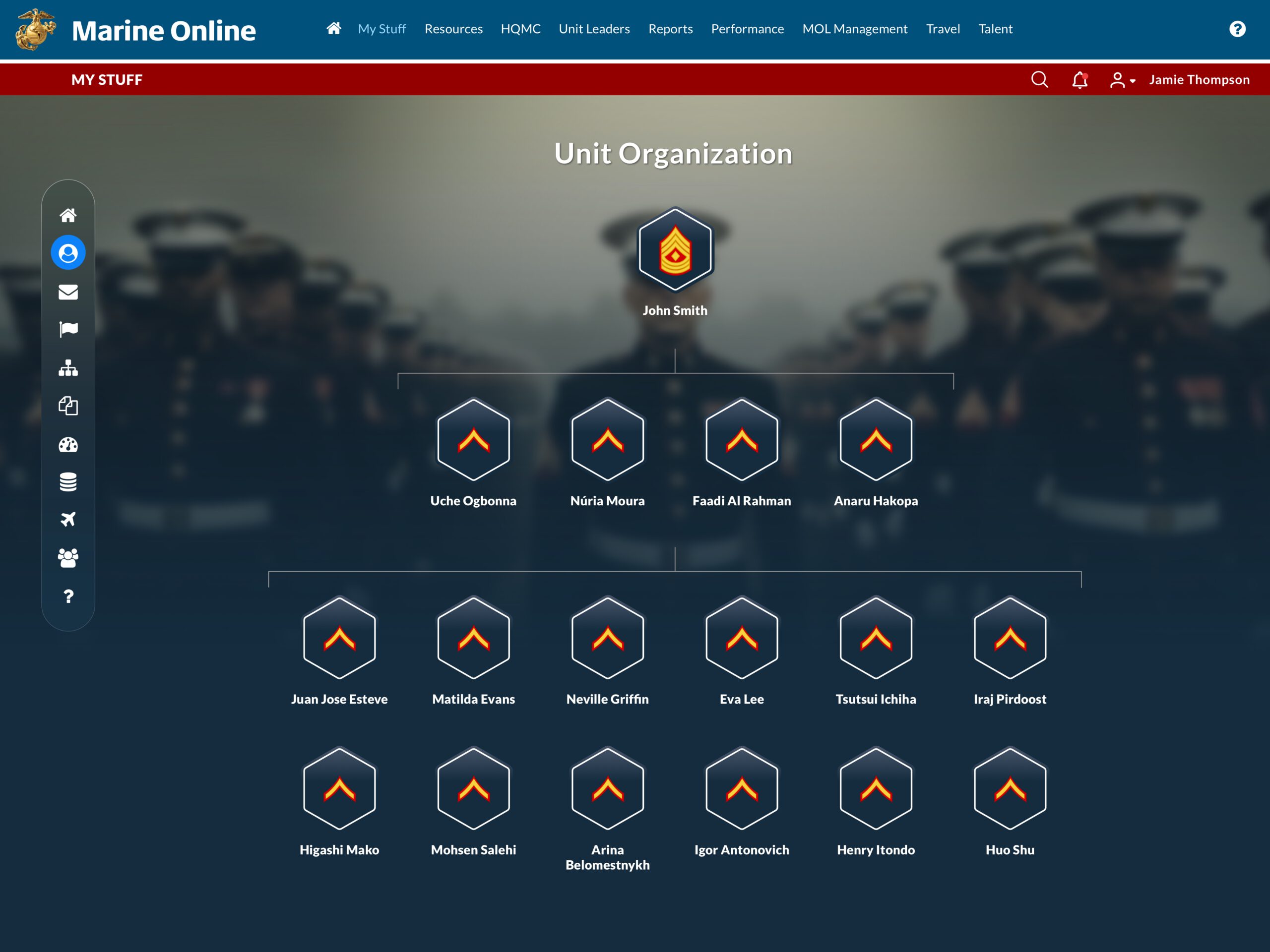
Task: Open the sidebar mail envelope icon
Action: 68,292
